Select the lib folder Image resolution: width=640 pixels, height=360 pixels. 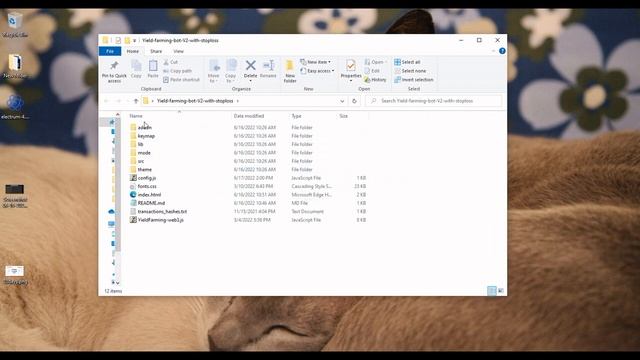pyautogui.click(x=140, y=144)
